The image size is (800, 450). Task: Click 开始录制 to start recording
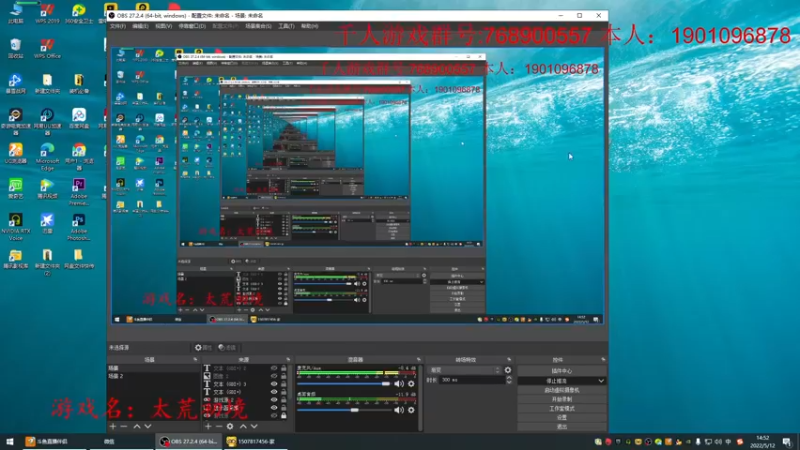(562, 399)
